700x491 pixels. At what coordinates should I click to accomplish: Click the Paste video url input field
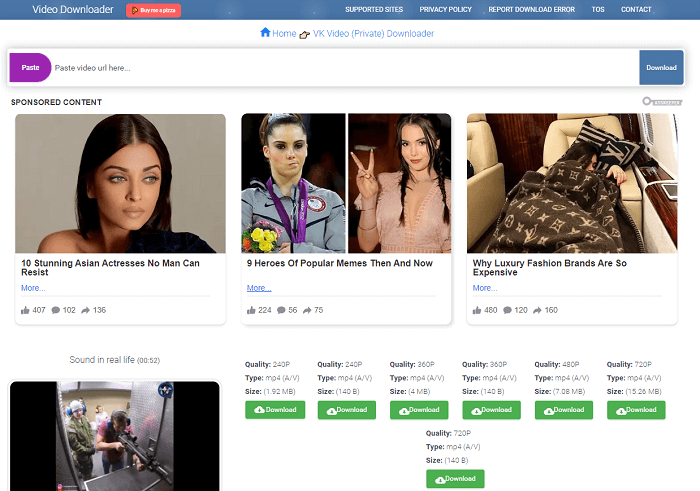tap(340, 68)
